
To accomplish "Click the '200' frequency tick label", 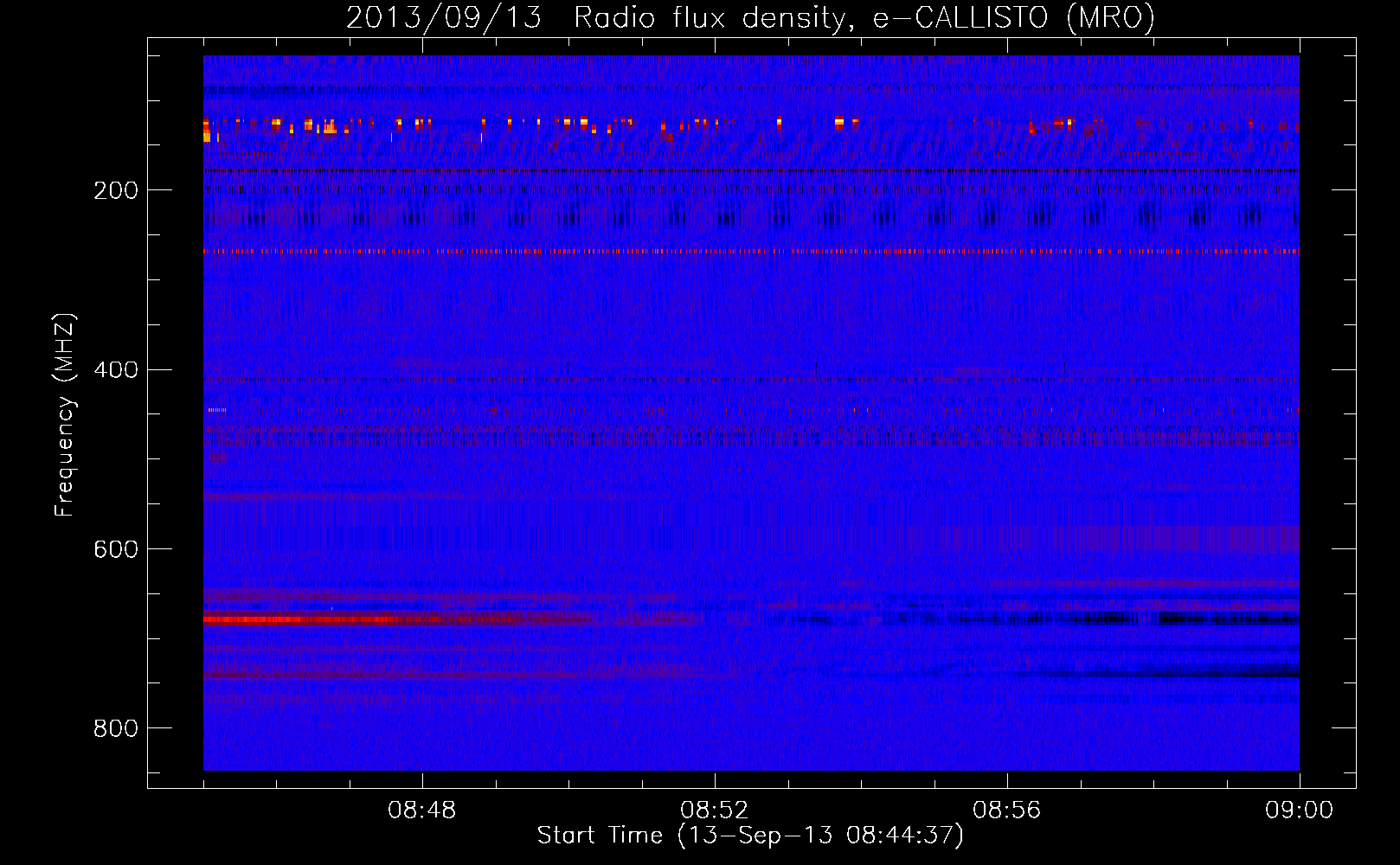I will click(x=116, y=190).
